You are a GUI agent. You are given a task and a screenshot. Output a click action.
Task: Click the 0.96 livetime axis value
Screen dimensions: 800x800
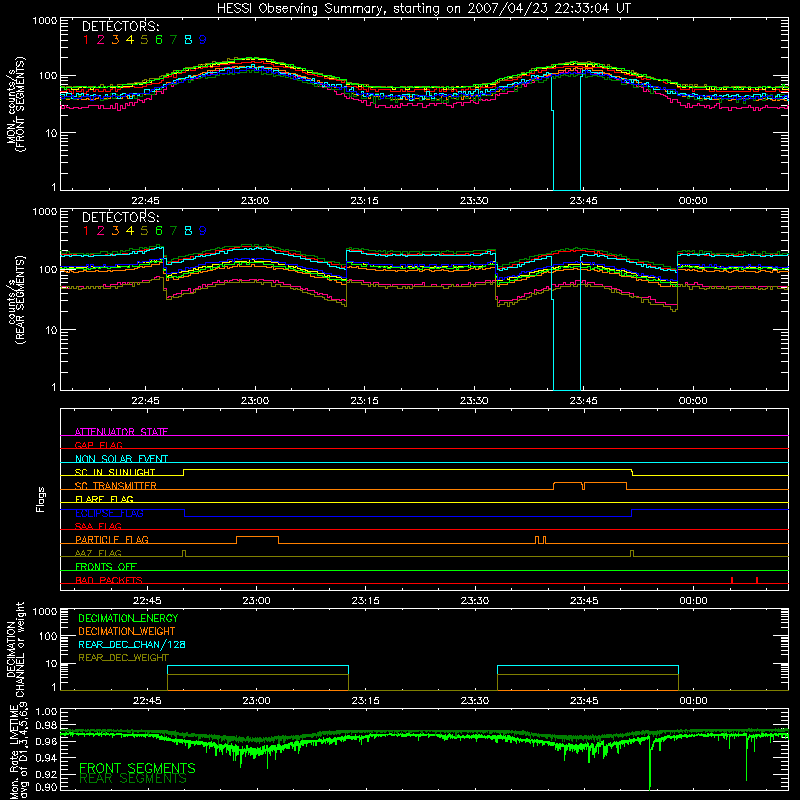point(46,741)
